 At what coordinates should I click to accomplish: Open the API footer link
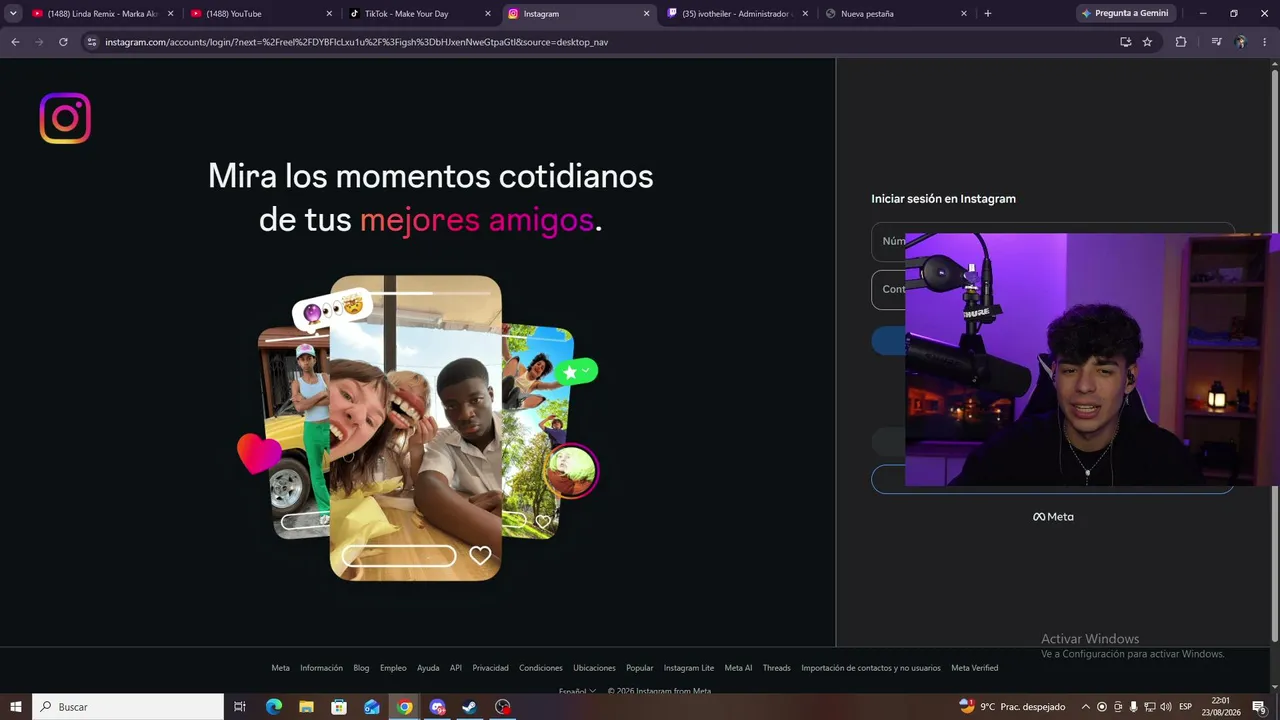456,668
